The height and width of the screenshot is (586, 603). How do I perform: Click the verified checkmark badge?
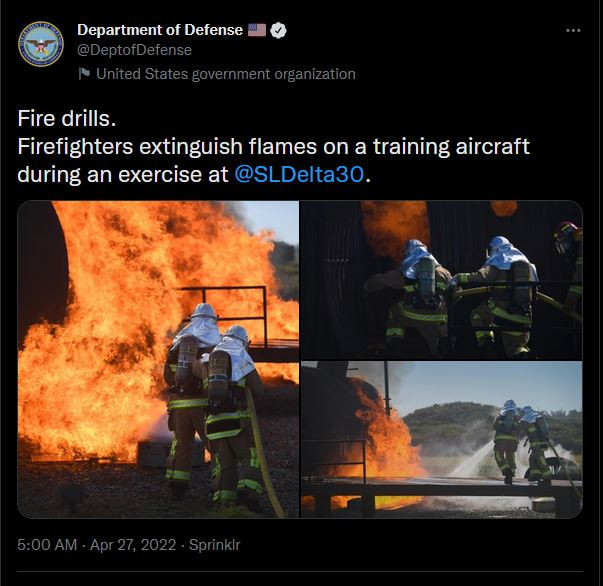coord(278,30)
